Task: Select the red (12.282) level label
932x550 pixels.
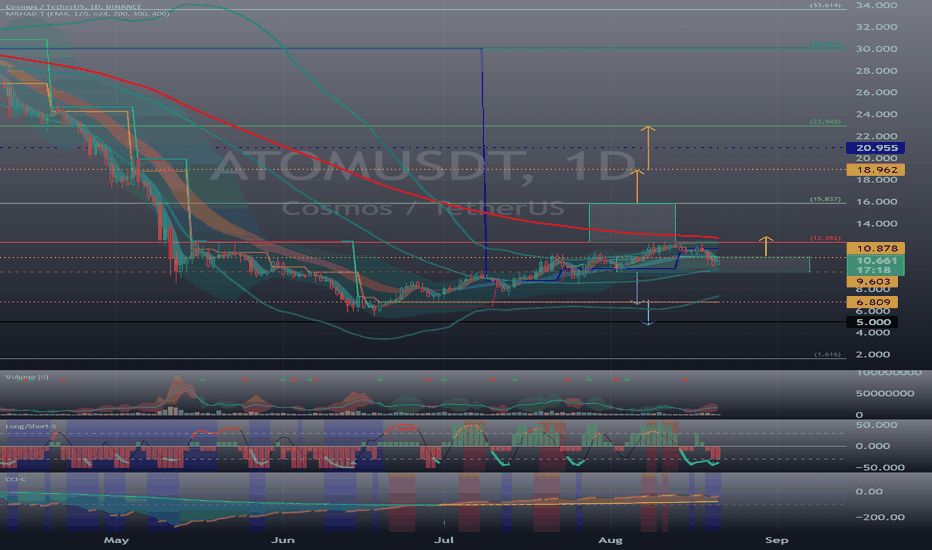Action: [825, 238]
